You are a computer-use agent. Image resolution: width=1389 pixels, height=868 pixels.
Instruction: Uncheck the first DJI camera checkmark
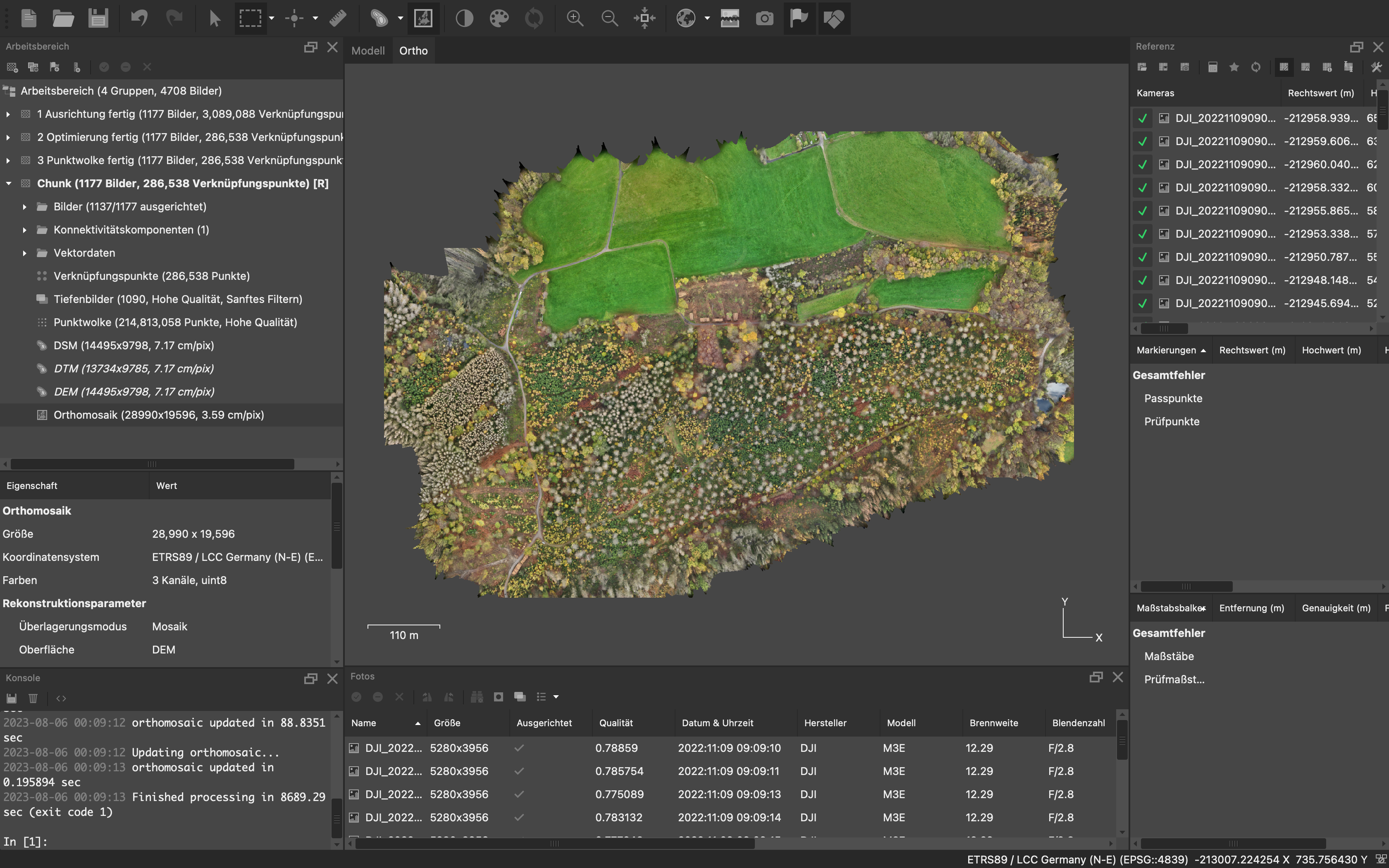[1142, 118]
